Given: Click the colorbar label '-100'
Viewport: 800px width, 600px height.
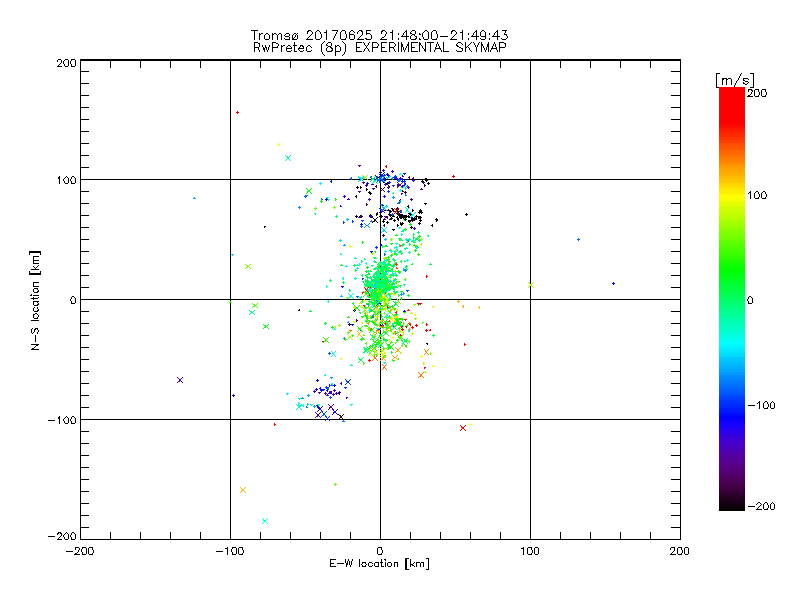Looking at the screenshot, I should click(x=761, y=405).
